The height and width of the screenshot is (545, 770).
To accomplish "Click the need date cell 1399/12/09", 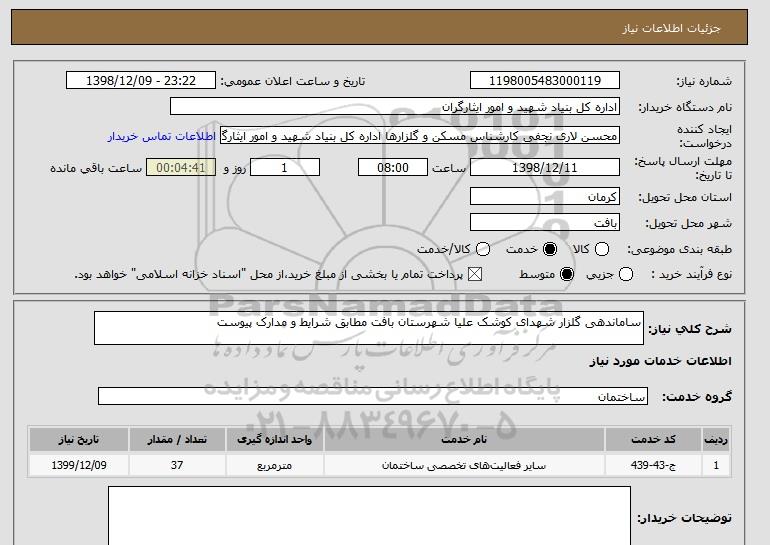I will 79,465.
